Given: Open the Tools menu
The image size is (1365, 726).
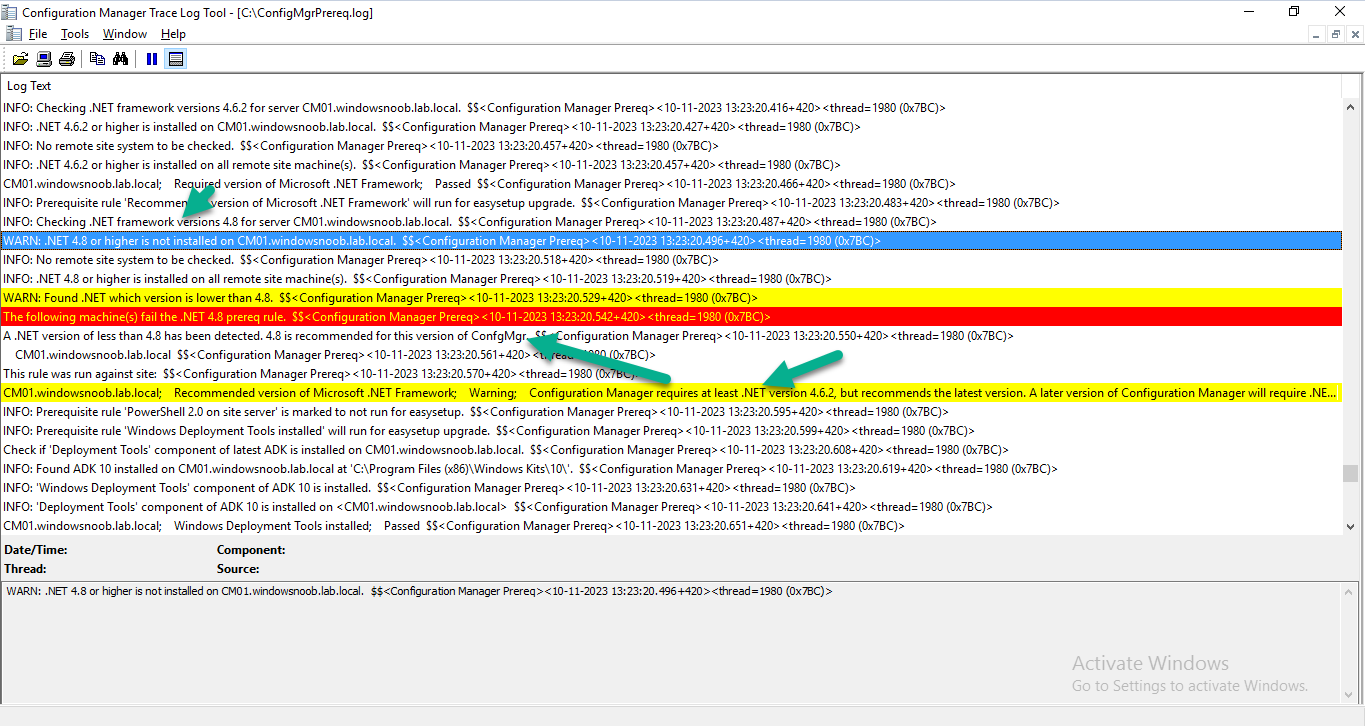Looking at the screenshot, I should (x=75, y=34).
